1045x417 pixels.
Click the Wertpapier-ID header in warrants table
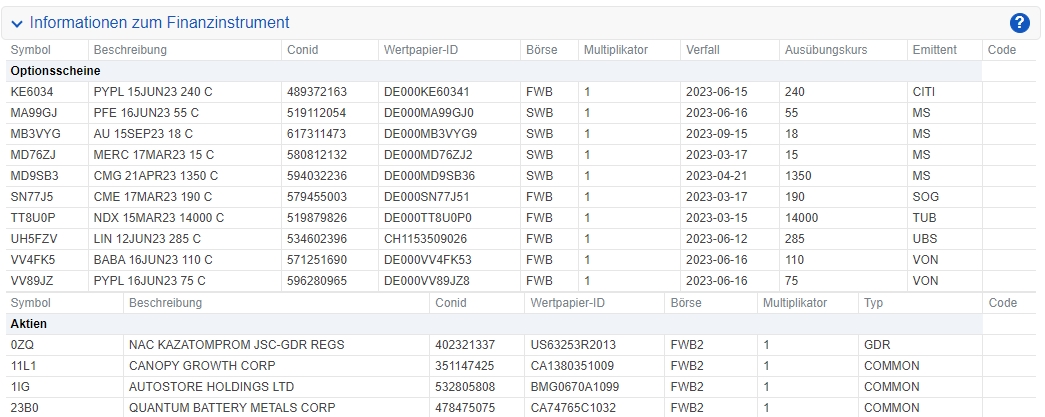(x=421, y=50)
